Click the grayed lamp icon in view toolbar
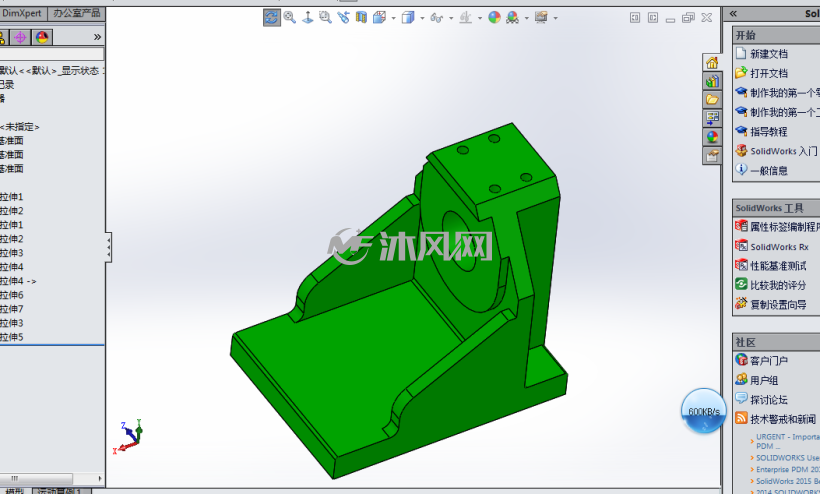Image resolution: width=820 pixels, height=494 pixels. coord(465,18)
